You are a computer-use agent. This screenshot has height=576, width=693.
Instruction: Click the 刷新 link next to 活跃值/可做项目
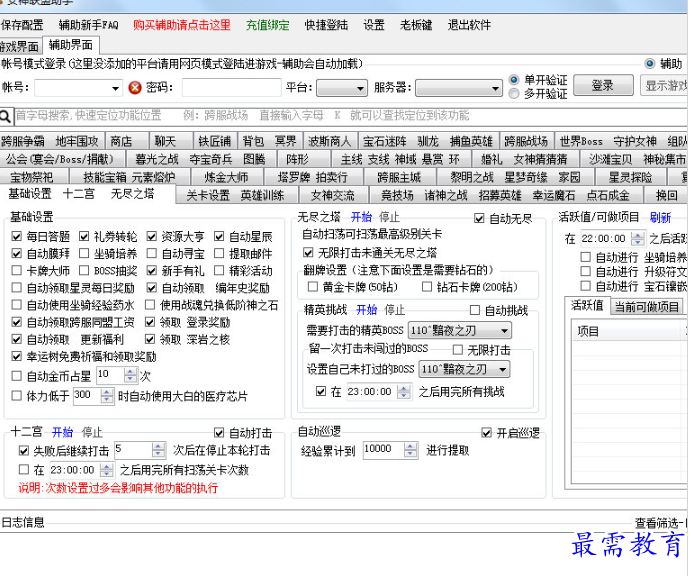tap(660, 217)
